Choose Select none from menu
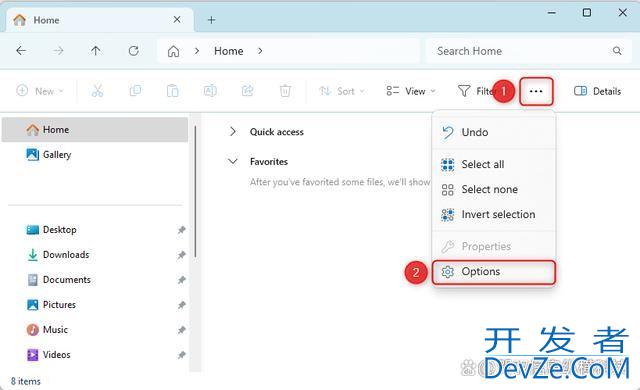Viewport: 640px width, 390px height. coord(494,189)
